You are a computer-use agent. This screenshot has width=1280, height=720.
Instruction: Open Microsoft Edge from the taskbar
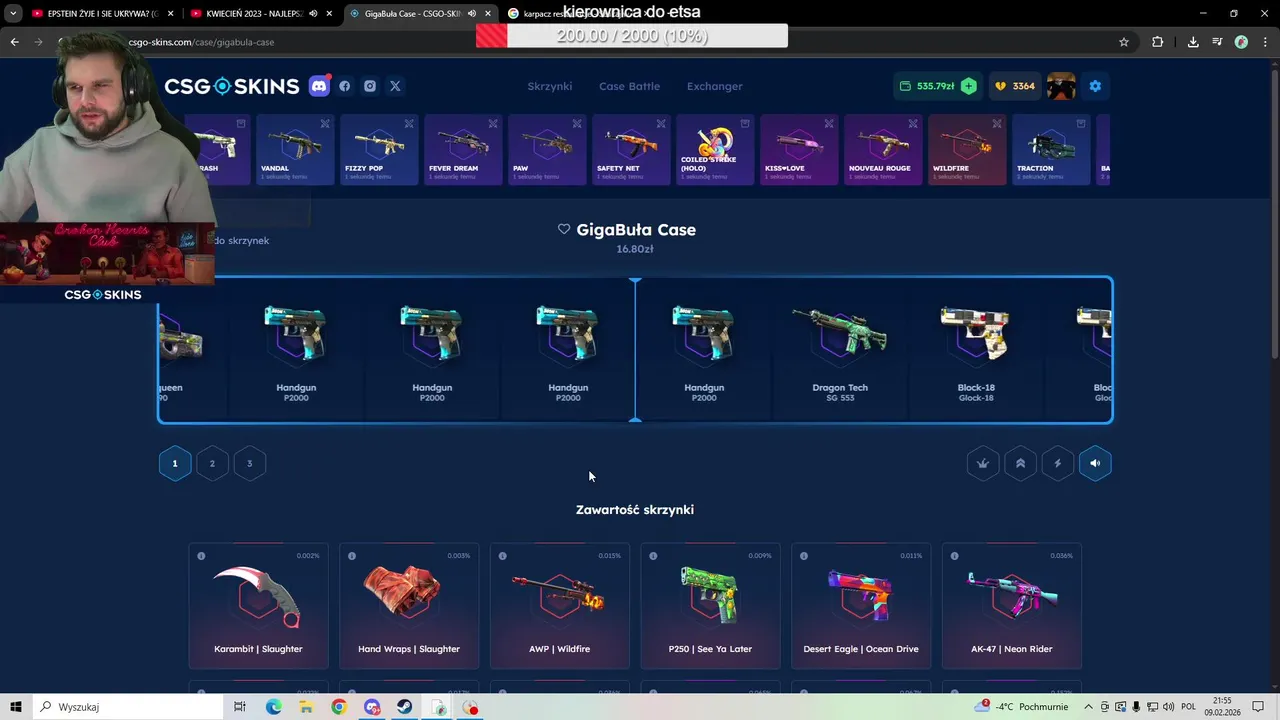point(273,707)
